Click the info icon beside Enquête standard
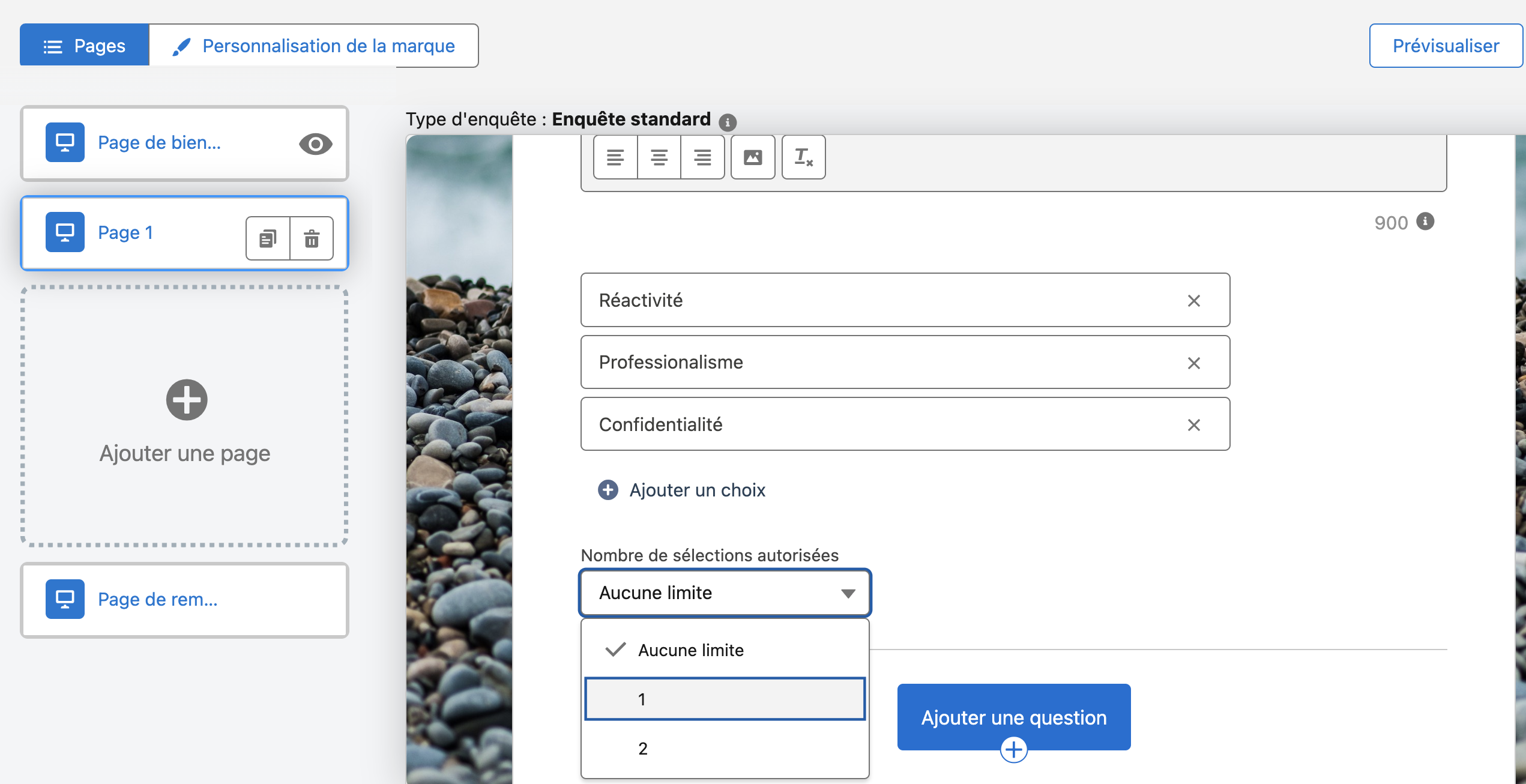 728,122
